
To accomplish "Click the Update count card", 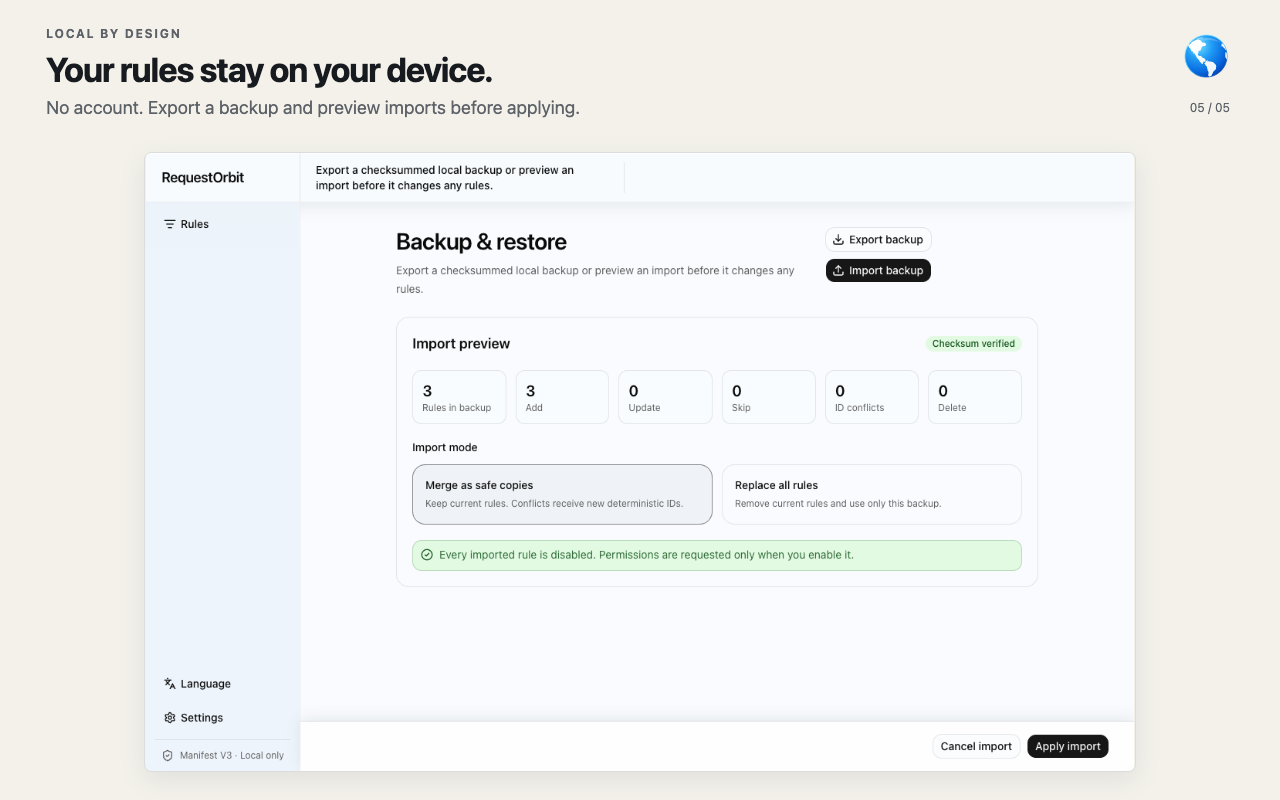I will point(665,397).
